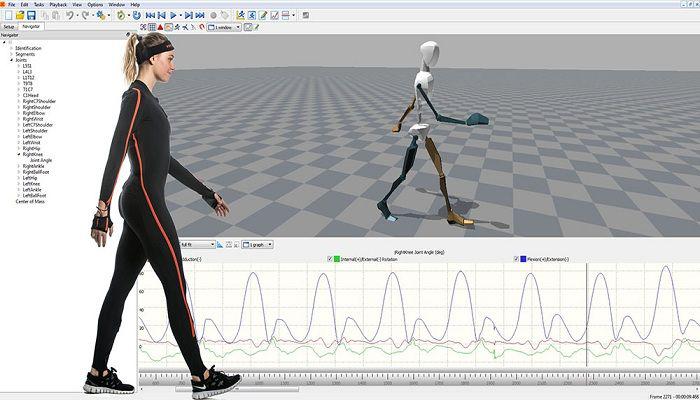This screenshot has width=700, height=400.
Task: Click the gray record button
Action: coord(213,15)
